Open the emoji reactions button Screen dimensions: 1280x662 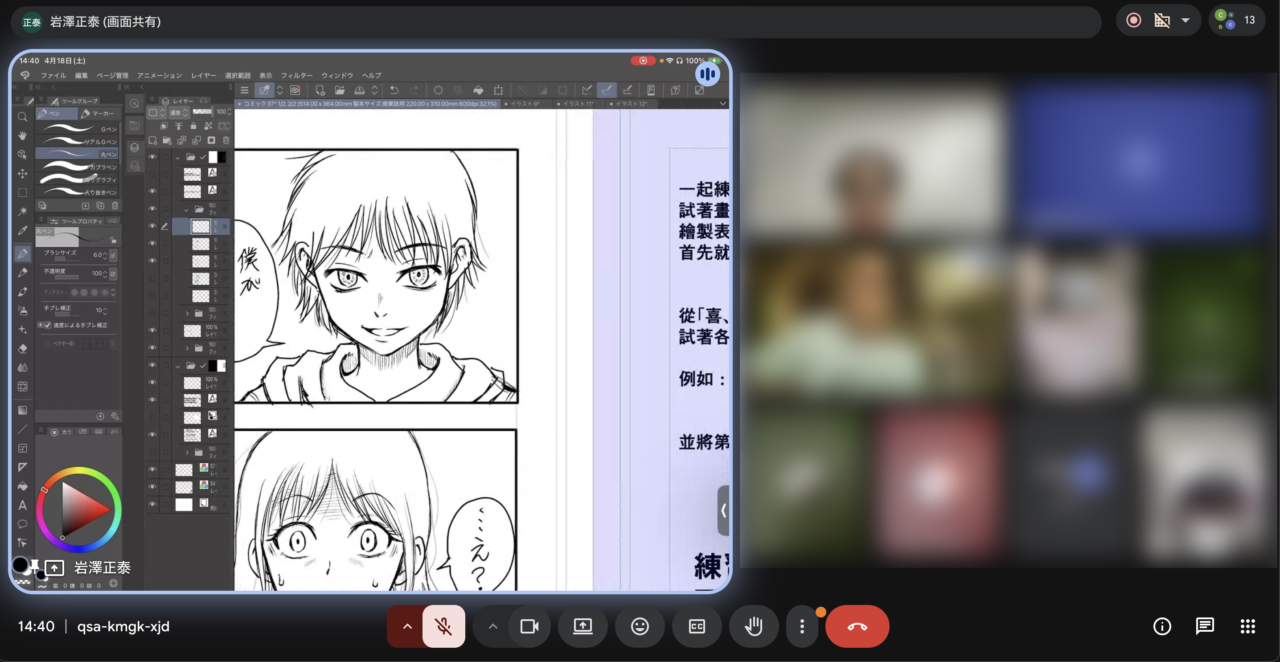coord(640,626)
